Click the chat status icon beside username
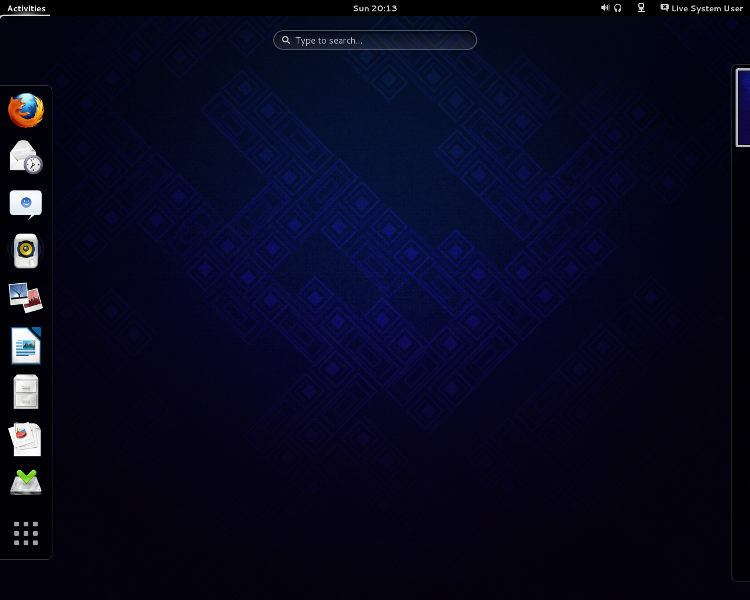Image resolution: width=750 pixels, height=600 pixels. [664, 8]
